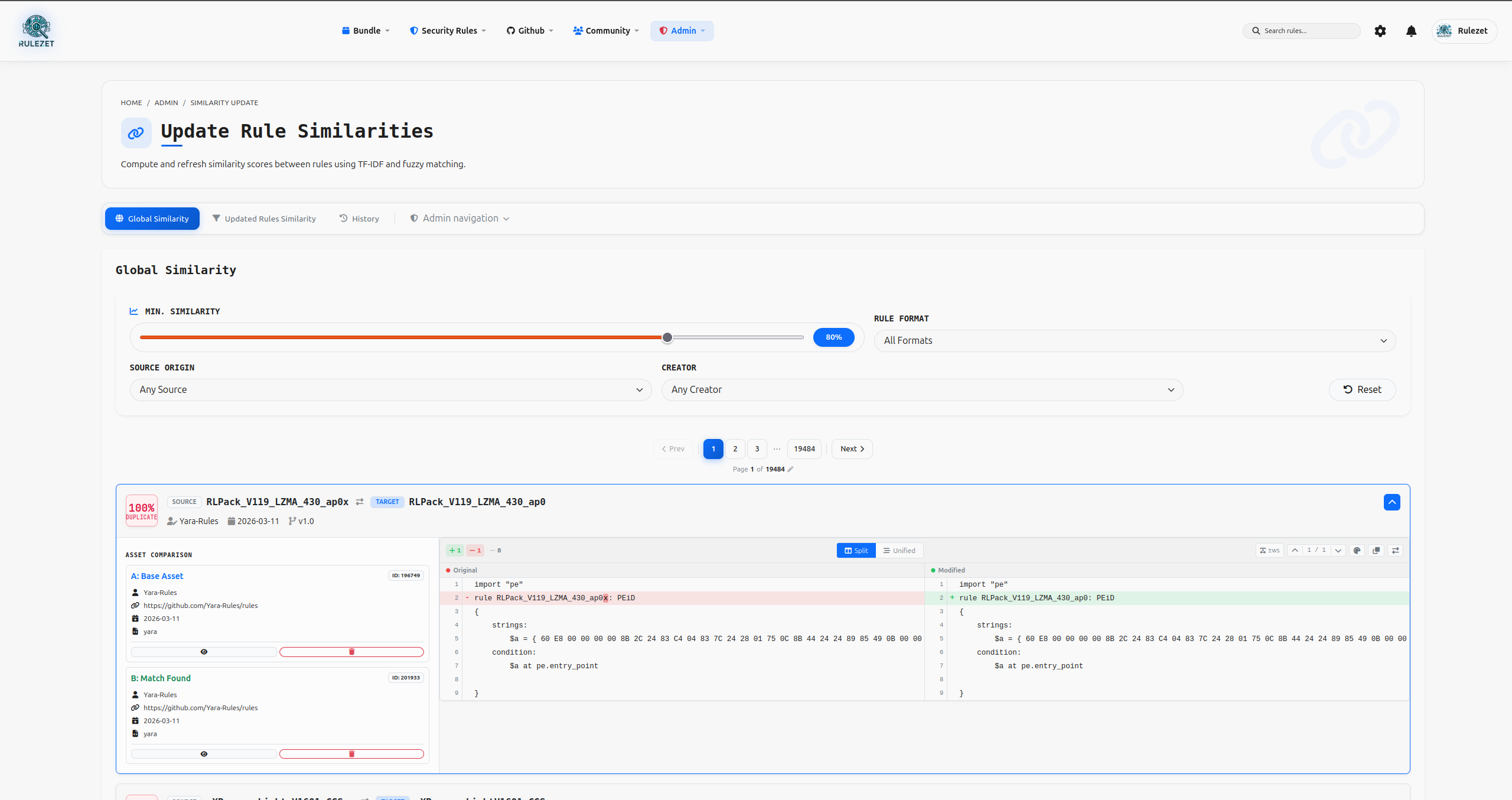Switch to the Updated Rules Similarity tab
This screenshot has width=1512, height=800.
[x=264, y=219]
